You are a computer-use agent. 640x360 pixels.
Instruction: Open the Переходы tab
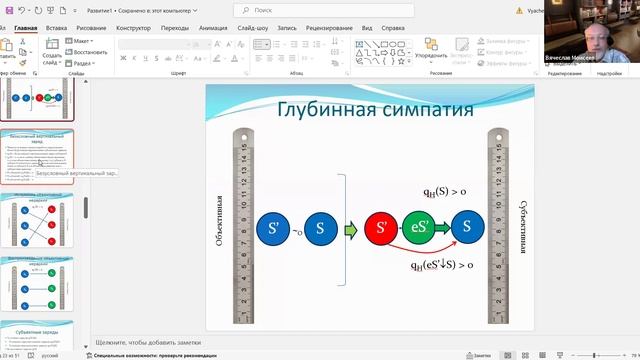coord(175,28)
